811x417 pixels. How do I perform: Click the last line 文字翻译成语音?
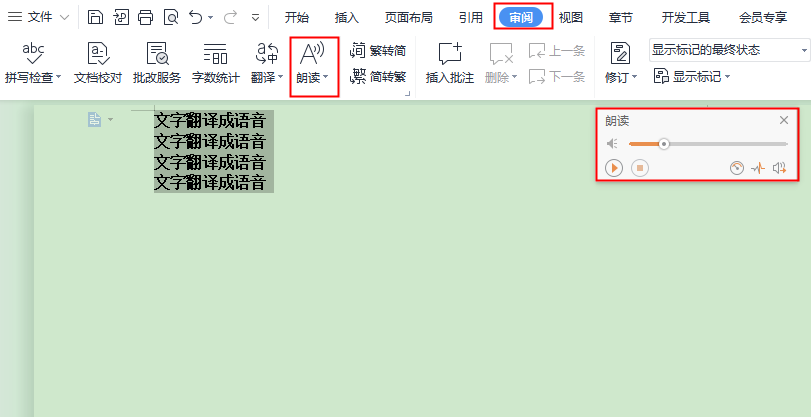click(210, 182)
